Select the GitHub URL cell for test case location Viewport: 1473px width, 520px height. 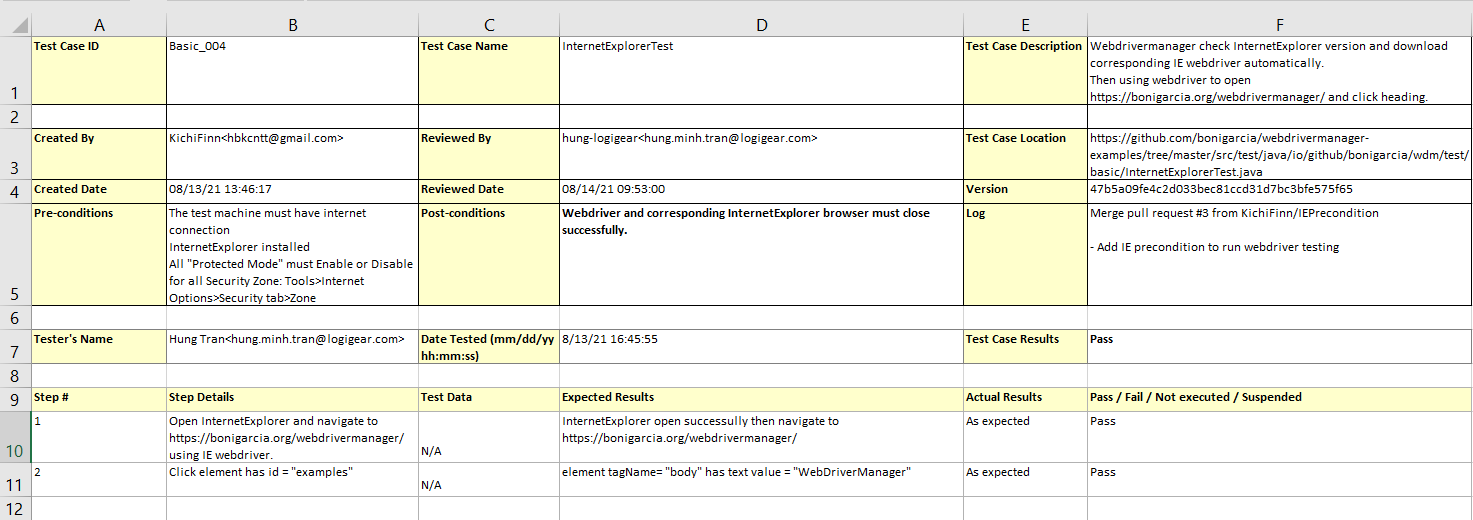coord(1279,154)
